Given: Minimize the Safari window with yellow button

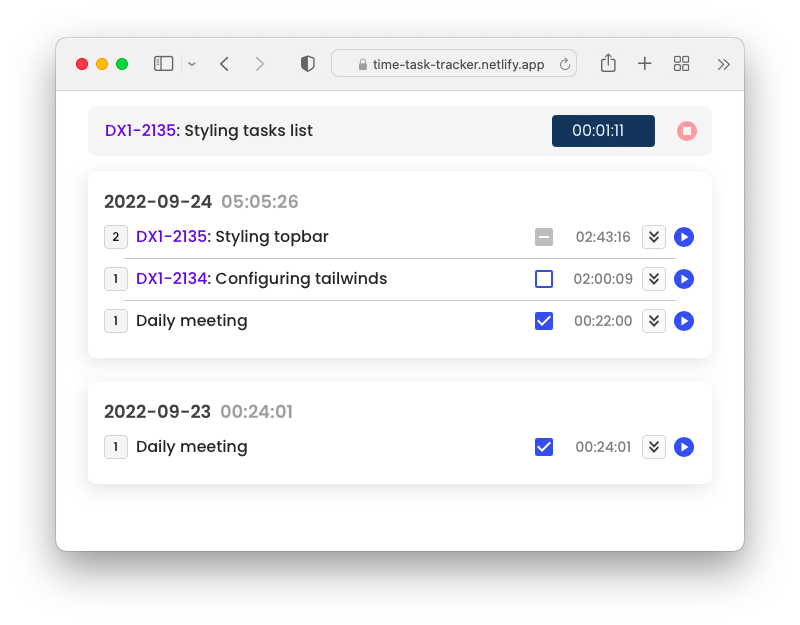Looking at the screenshot, I should click(102, 64).
